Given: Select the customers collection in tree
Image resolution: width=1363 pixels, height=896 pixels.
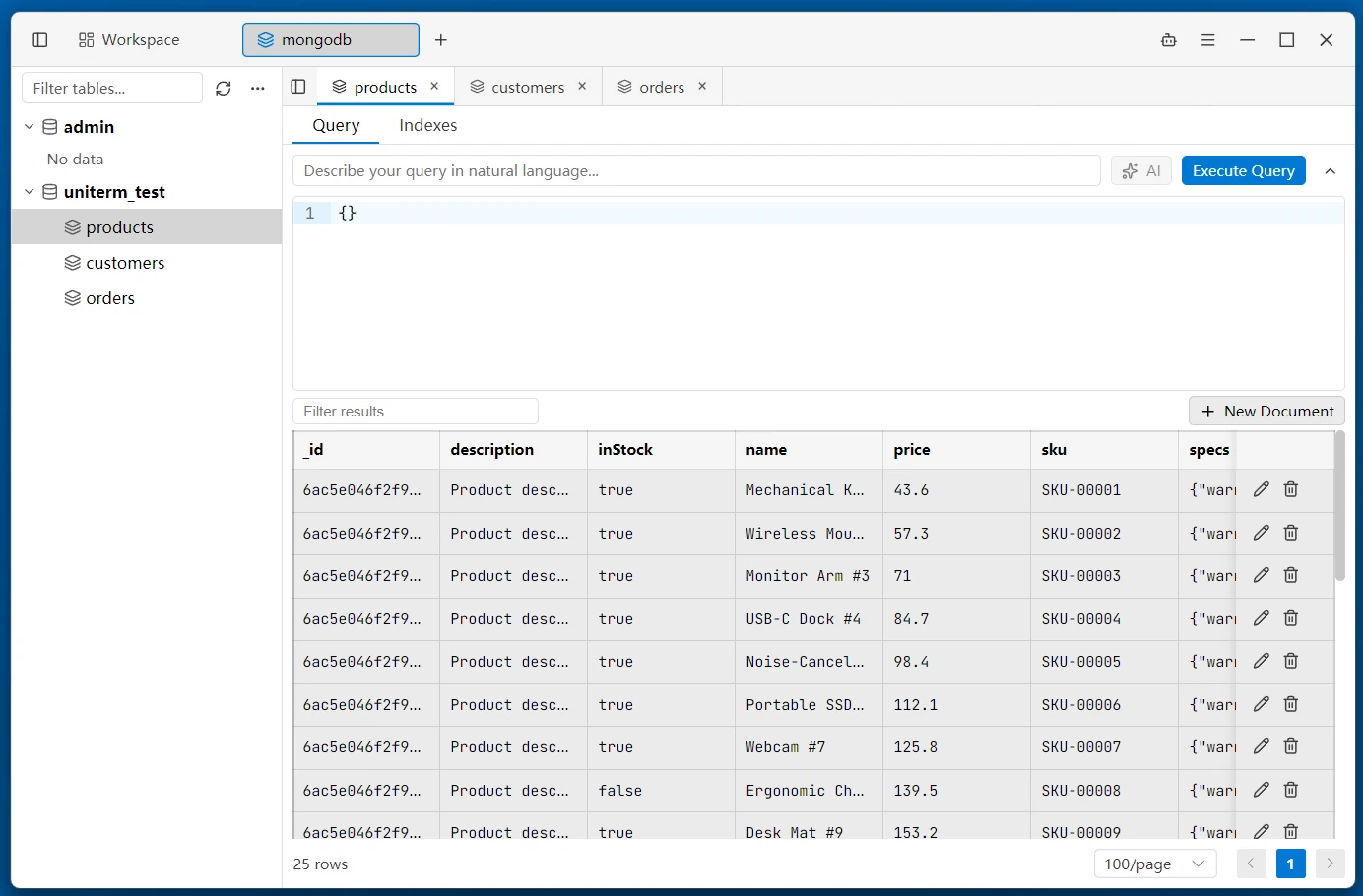Looking at the screenshot, I should [147, 263].
